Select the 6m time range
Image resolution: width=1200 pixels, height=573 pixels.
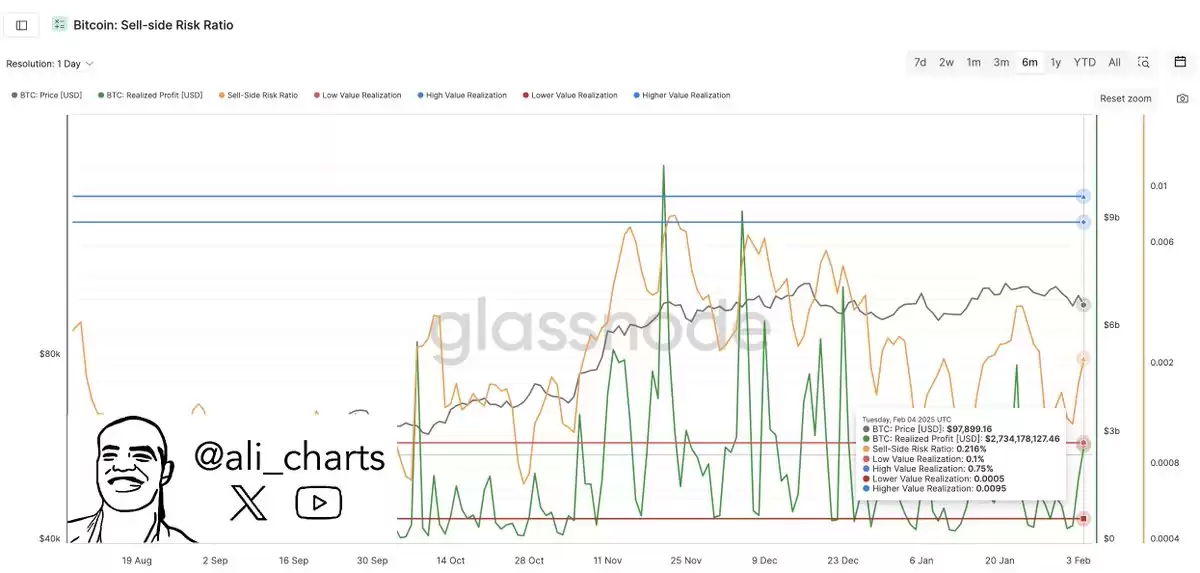(1029, 62)
